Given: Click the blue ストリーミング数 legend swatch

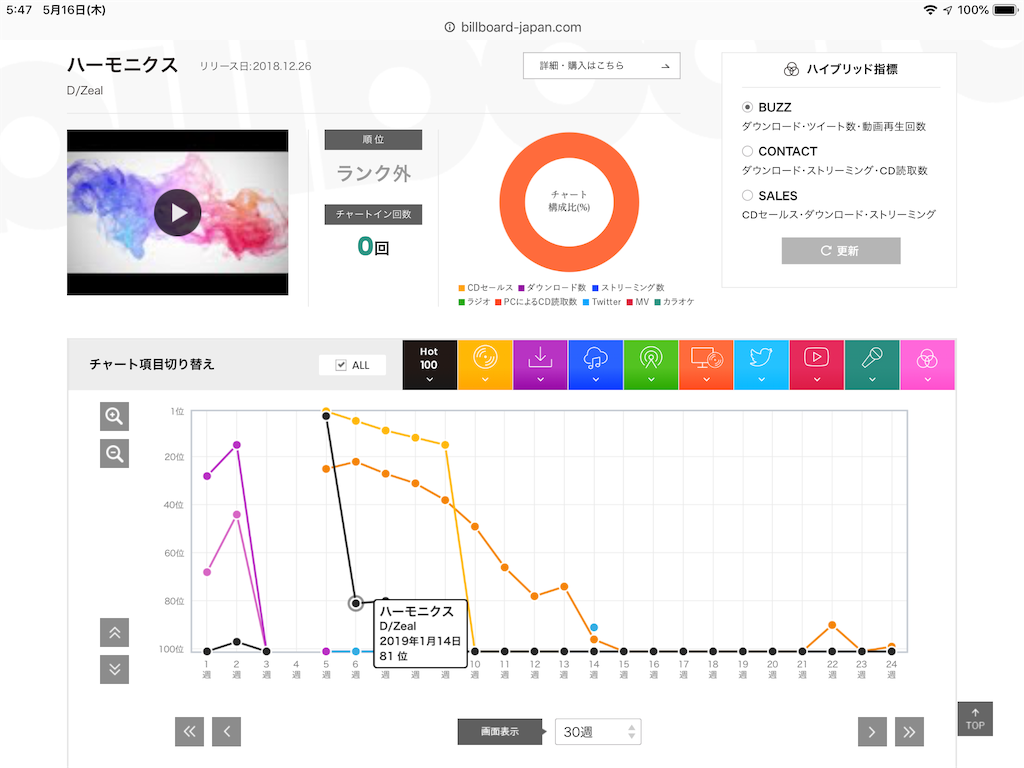Looking at the screenshot, I should [x=596, y=288].
